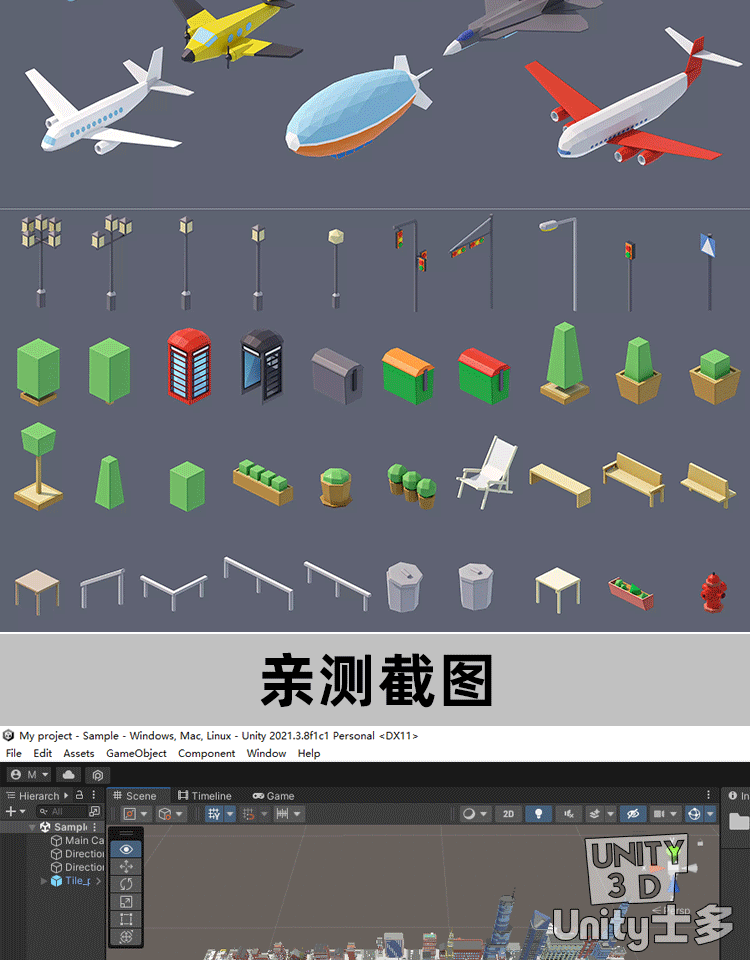Open the account M dropdown
Screen dimensions: 750x960
click(30, 774)
